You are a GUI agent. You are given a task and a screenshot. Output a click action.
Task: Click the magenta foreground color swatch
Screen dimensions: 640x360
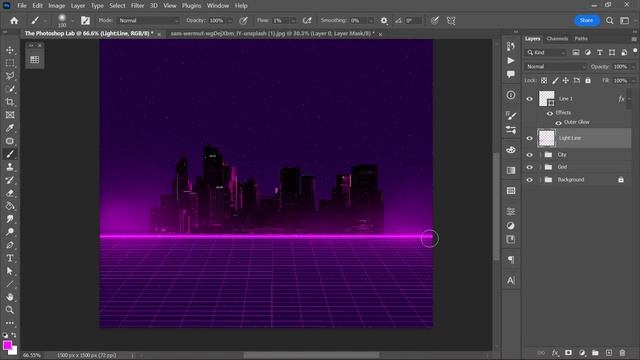click(x=7, y=345)
